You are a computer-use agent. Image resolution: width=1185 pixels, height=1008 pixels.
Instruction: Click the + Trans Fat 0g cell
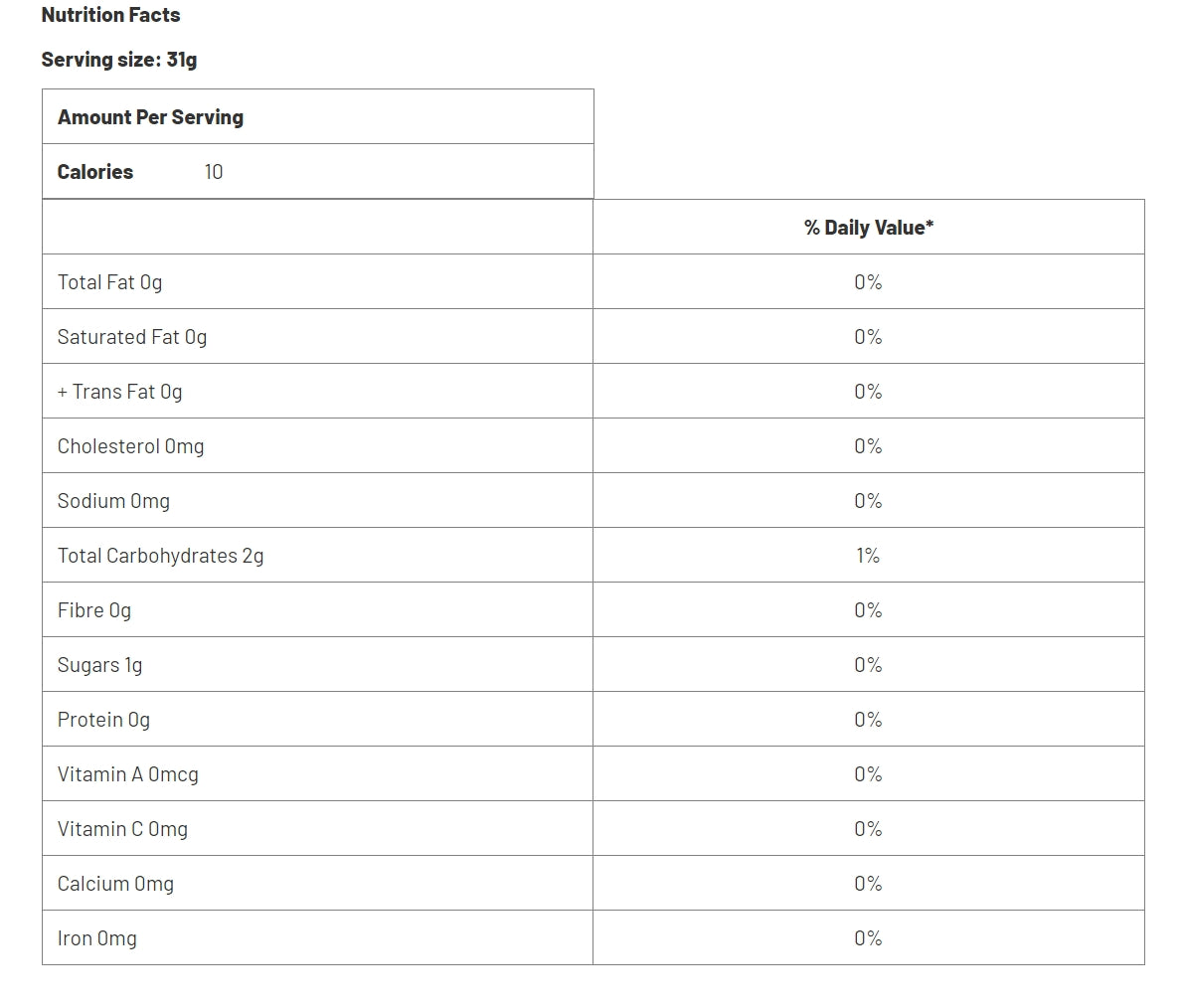[x=317, y=392]
